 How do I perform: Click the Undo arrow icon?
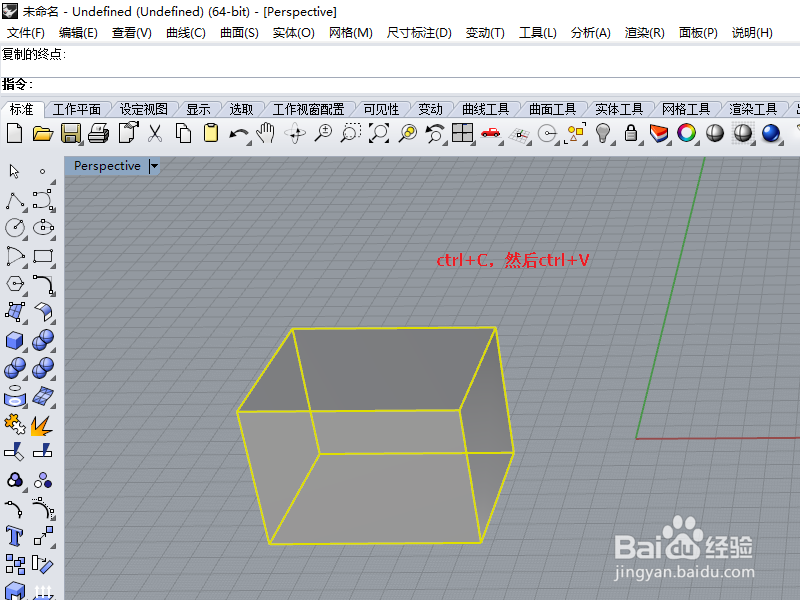point(238,135)
